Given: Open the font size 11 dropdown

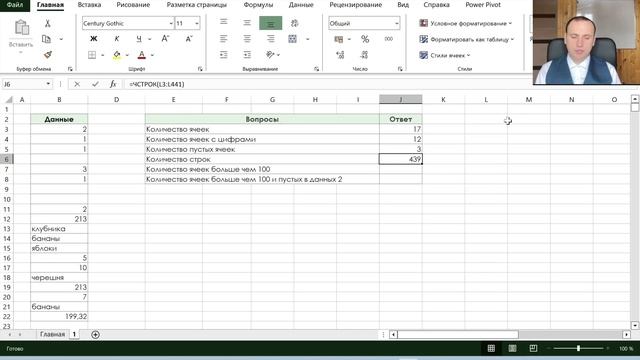Looking at the screenshot, I should click(197, 24).
